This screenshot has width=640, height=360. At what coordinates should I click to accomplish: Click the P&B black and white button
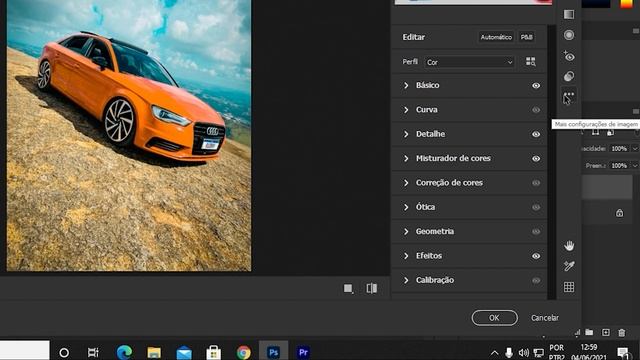(x=527, y=37)
